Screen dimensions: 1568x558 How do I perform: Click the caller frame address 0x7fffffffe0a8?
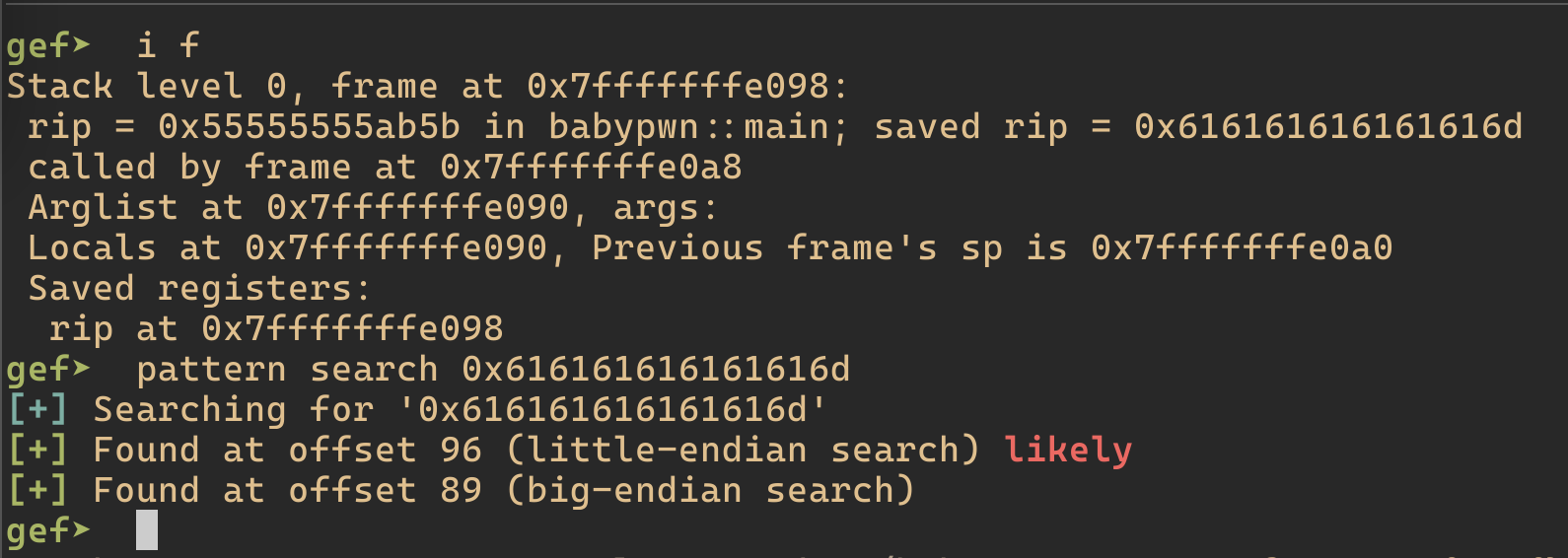(591, 167)
